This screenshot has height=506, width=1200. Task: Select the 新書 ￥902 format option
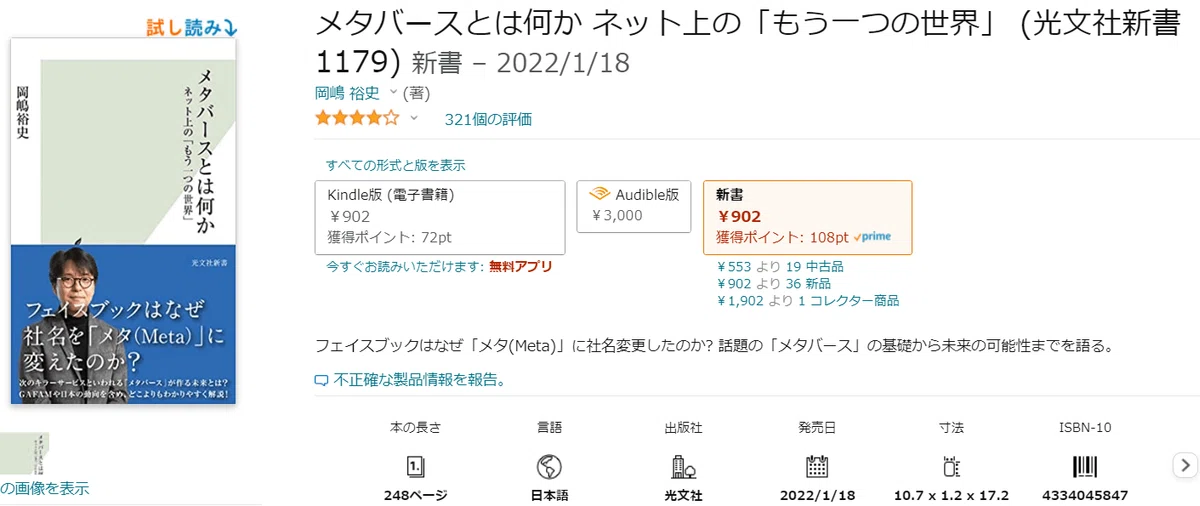pyautogui.click(x=808, y=218)
